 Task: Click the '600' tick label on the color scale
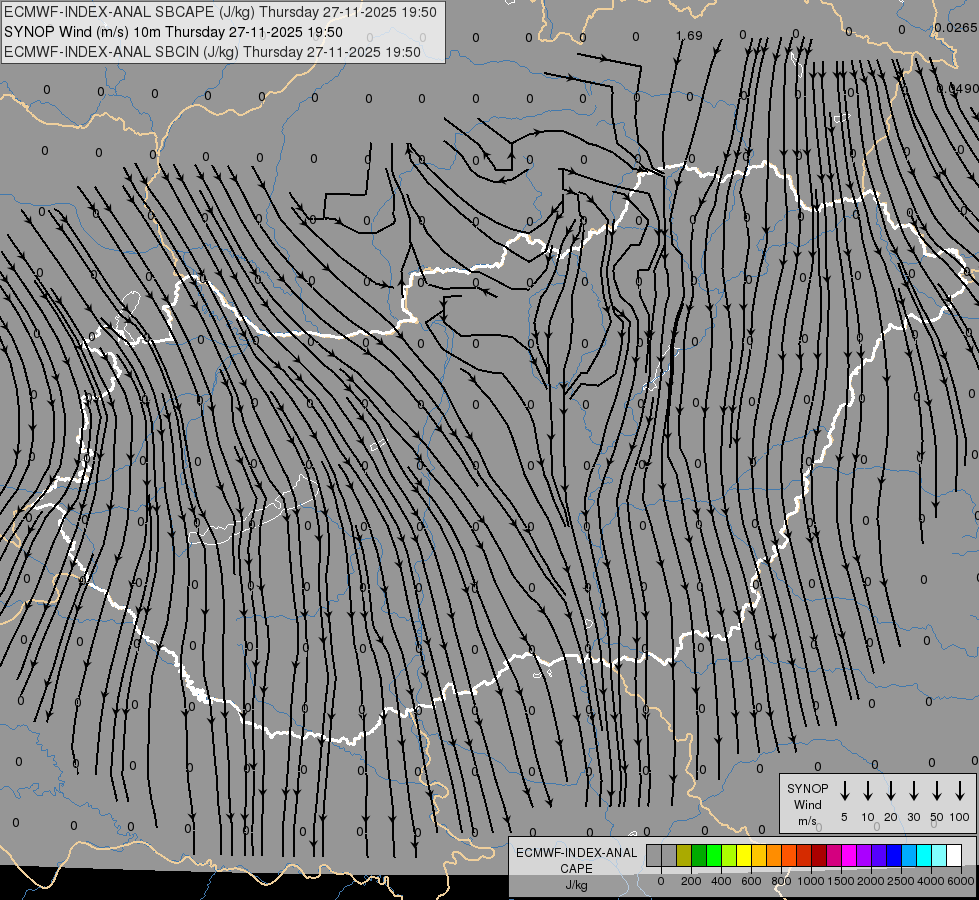[x=751, y=881]
